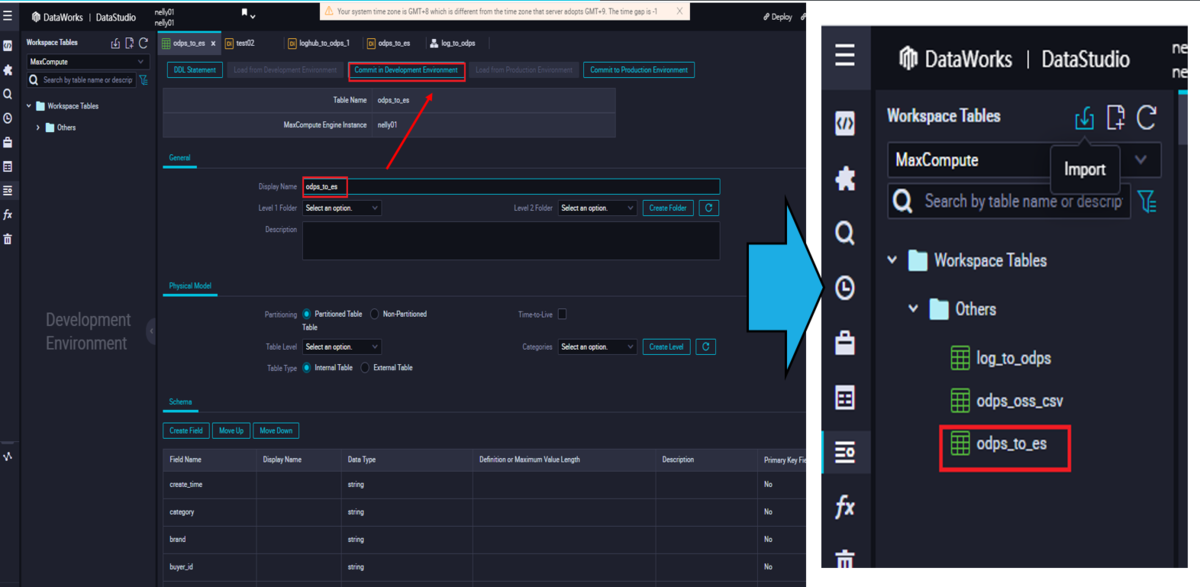The image size is (1200, 587).
Task: Open the Categories dropdown
Action: pyautogui.click(x=597, y=346)
